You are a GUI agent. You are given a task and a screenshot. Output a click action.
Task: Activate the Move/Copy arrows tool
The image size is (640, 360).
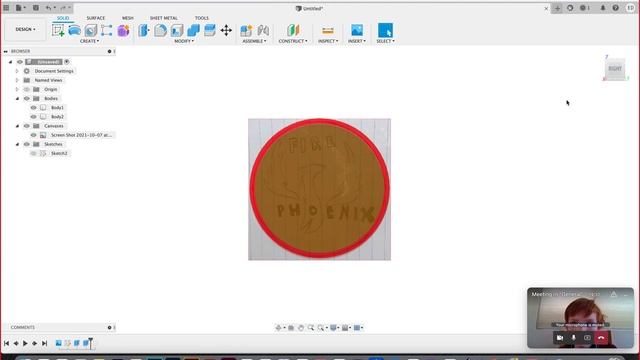226,30
